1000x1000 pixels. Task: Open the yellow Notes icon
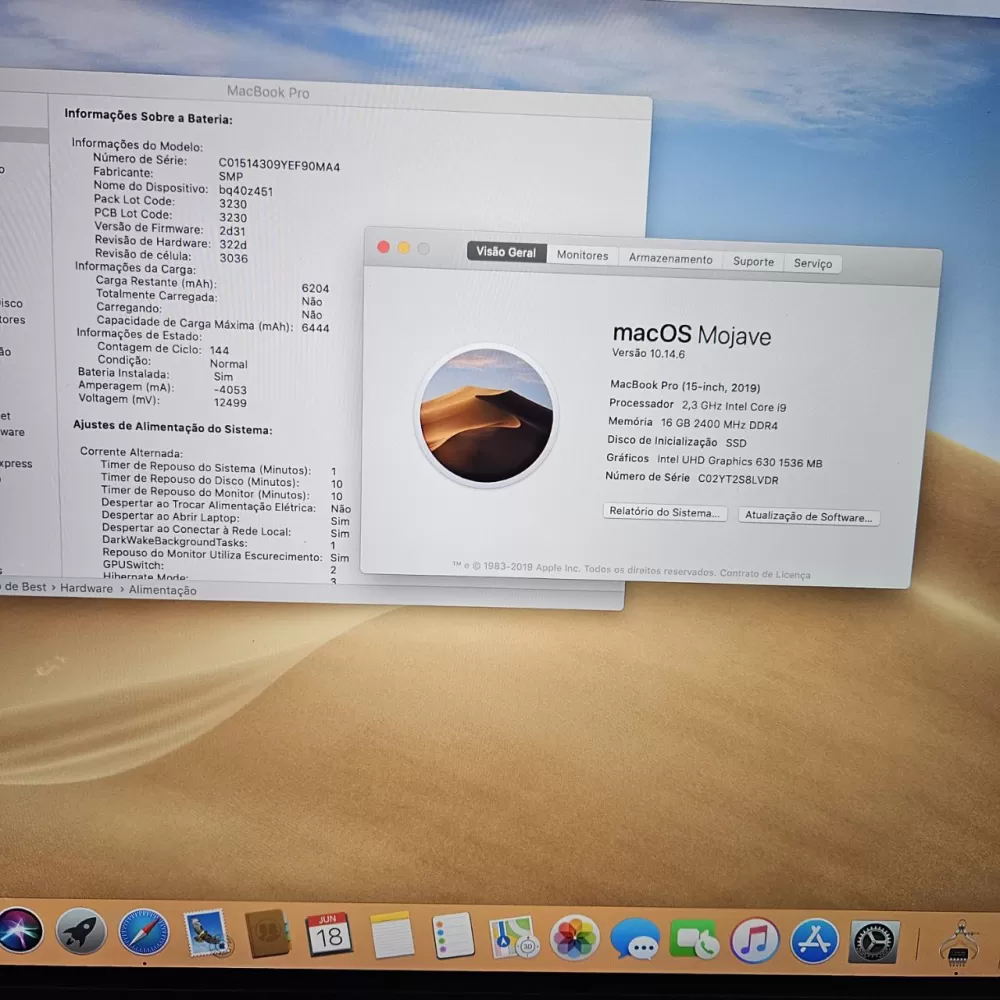[x=392, y=935]
